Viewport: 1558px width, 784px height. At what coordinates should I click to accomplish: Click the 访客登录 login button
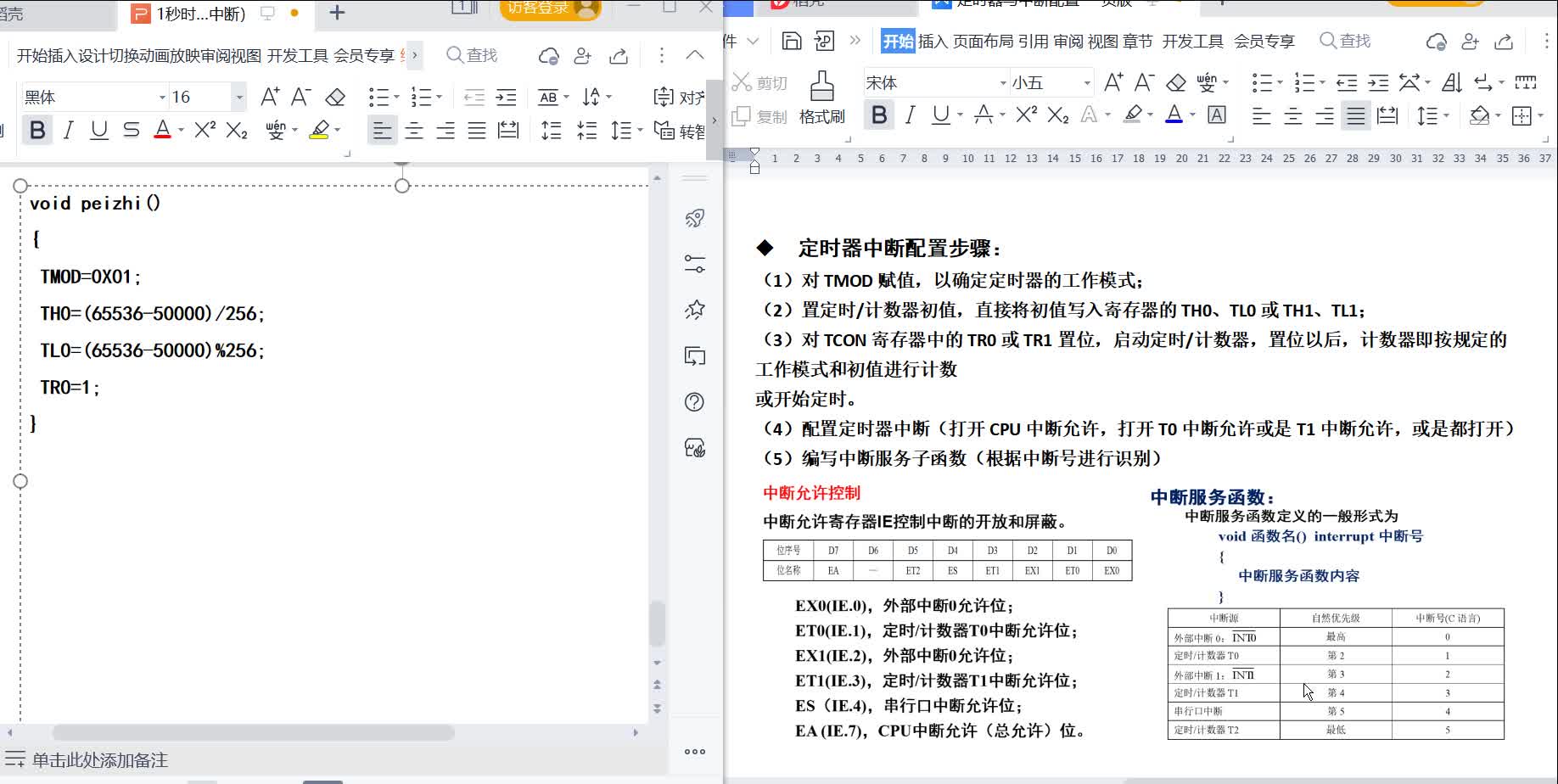[552, 9]
